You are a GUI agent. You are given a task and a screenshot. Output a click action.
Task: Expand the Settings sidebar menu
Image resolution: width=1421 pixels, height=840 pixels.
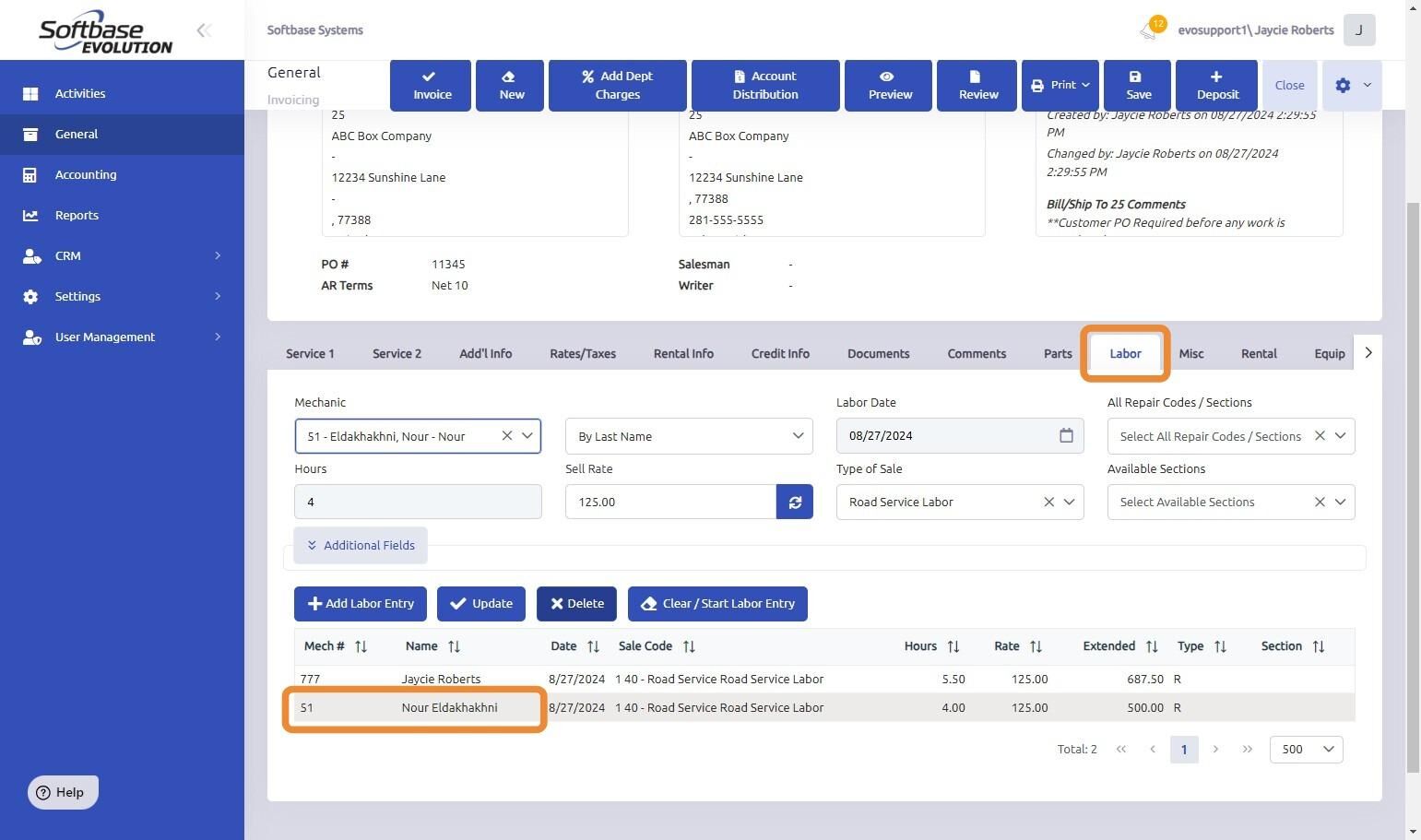(x=122, y=296)
